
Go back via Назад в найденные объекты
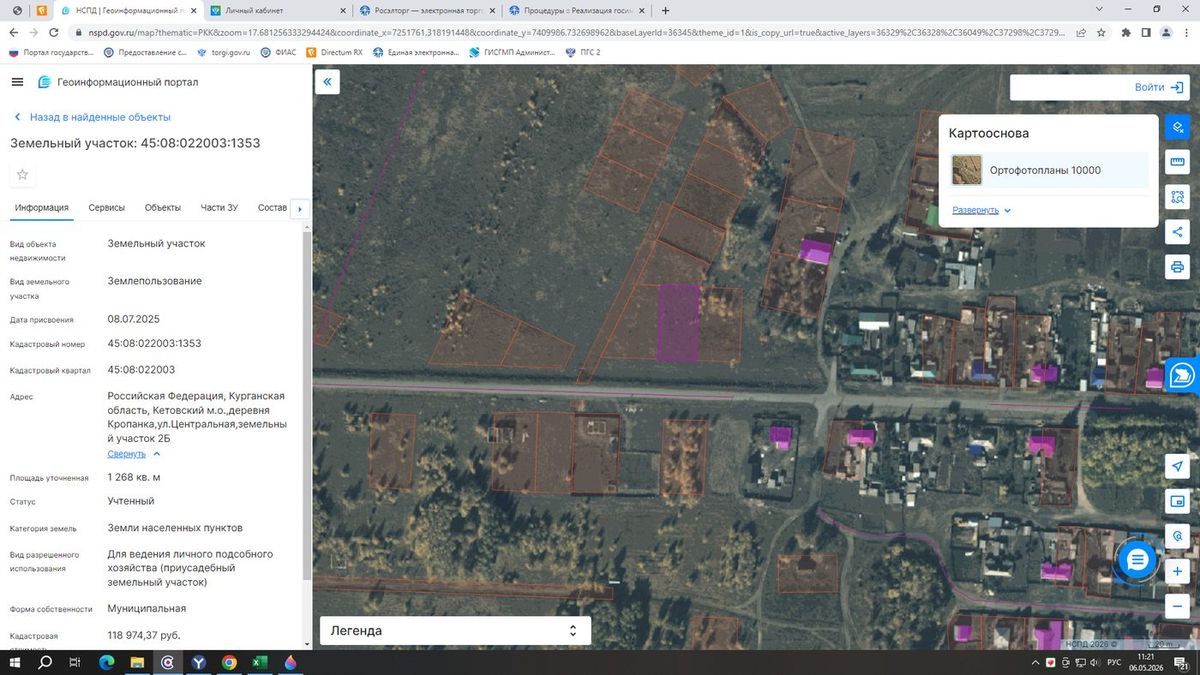91,117
